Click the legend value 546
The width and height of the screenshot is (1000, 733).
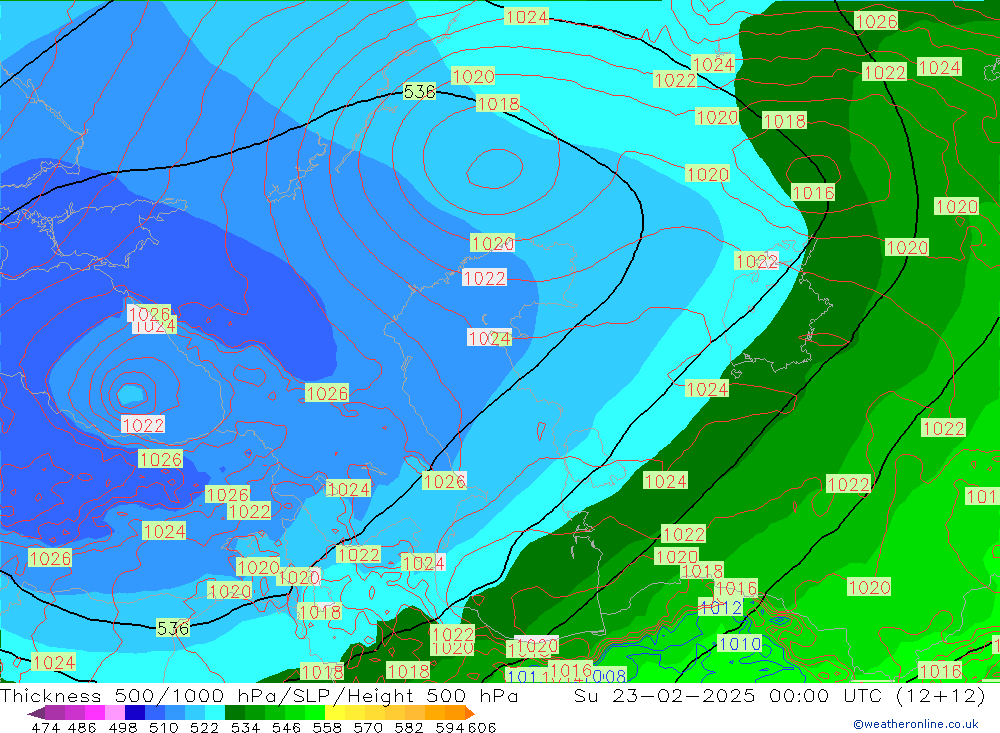(x=286, y=727)
